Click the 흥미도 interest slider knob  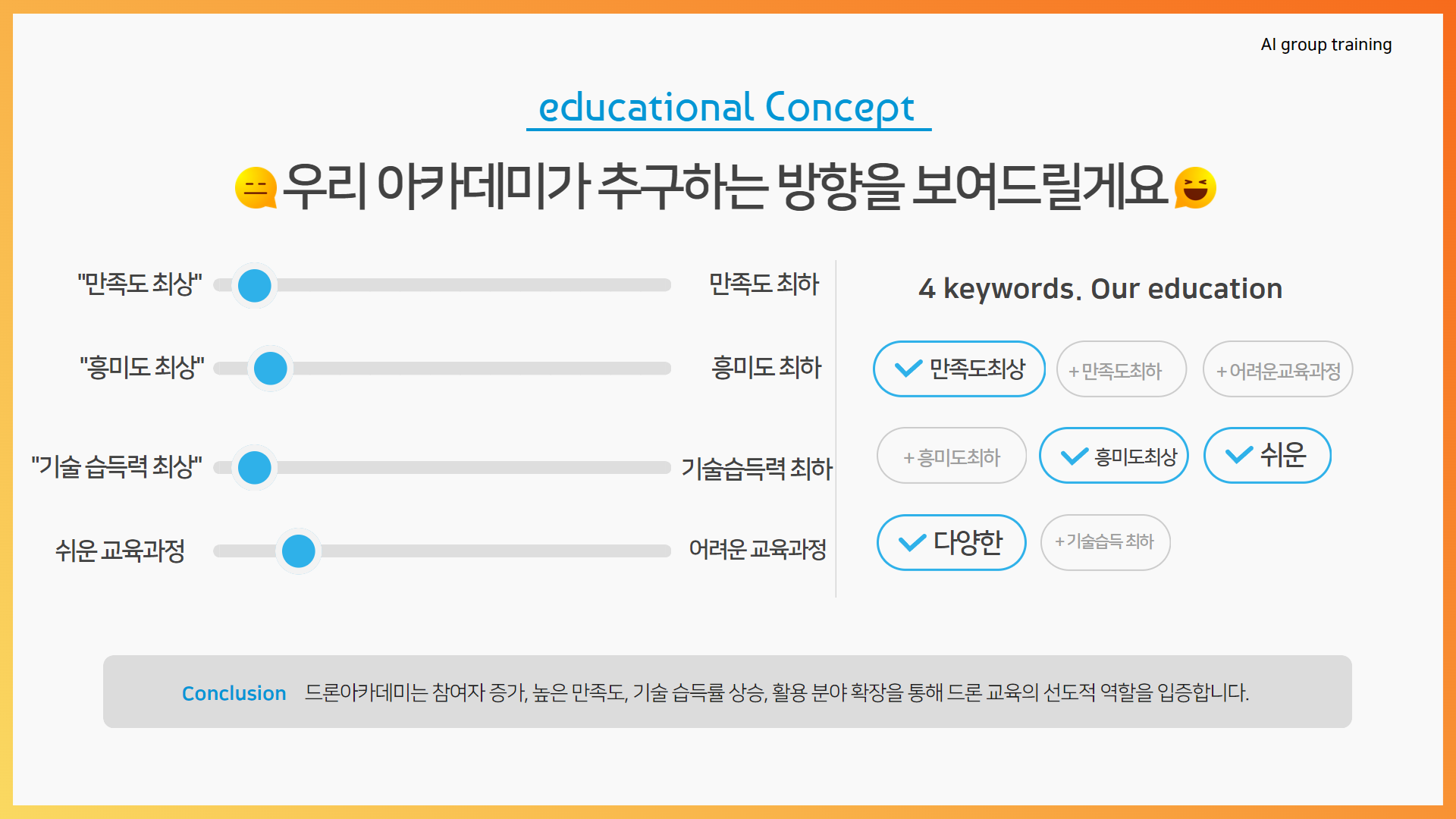point(271,369)
